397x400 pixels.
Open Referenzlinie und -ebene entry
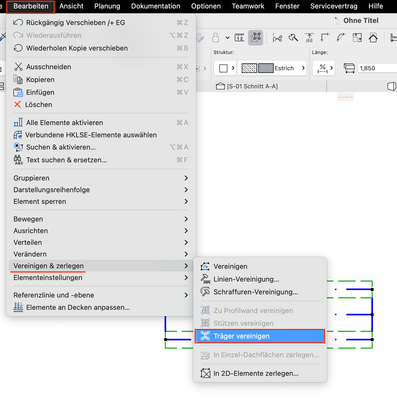[100, 295]
